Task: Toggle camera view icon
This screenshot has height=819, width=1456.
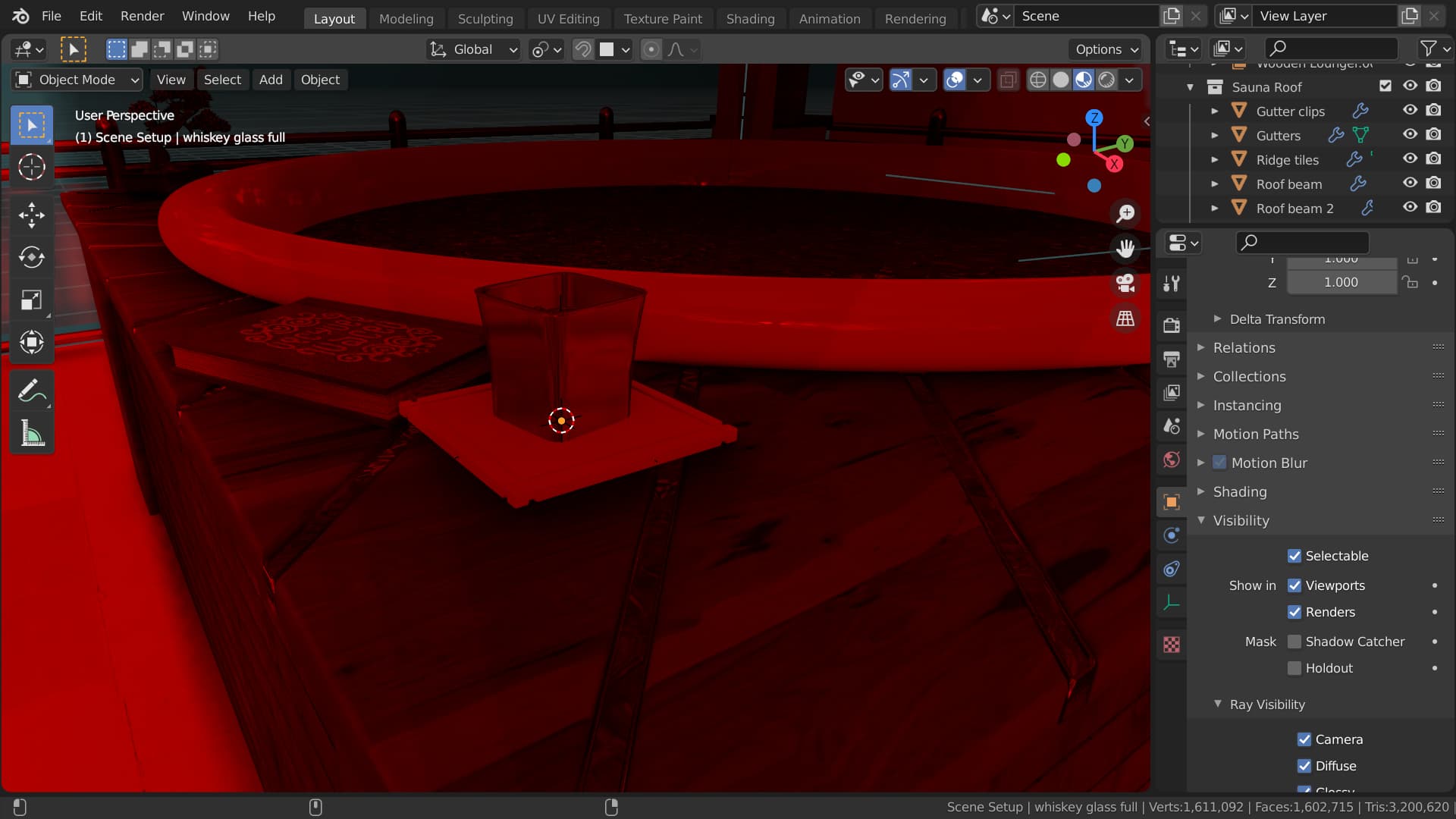Action: pos(1125,283)
